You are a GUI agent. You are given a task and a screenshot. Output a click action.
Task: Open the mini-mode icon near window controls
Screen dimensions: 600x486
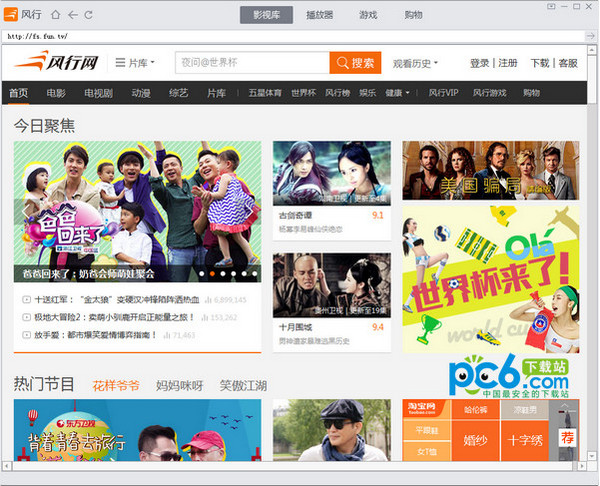pyautogui.click(x=551, y=6)
